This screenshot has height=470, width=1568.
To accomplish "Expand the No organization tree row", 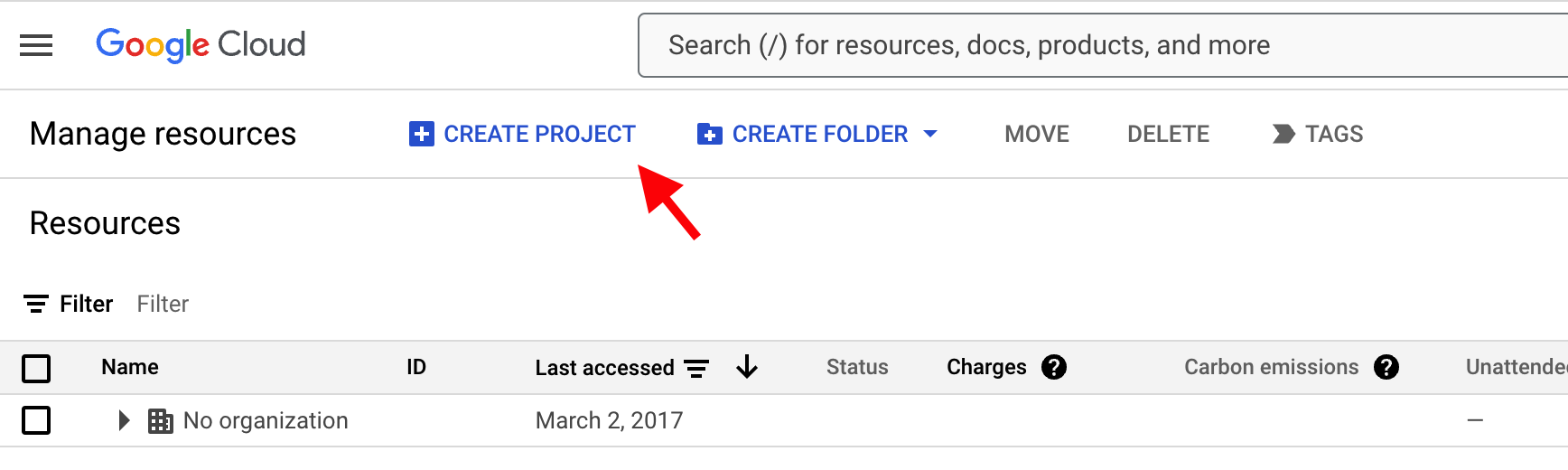I will click(125, 420).
